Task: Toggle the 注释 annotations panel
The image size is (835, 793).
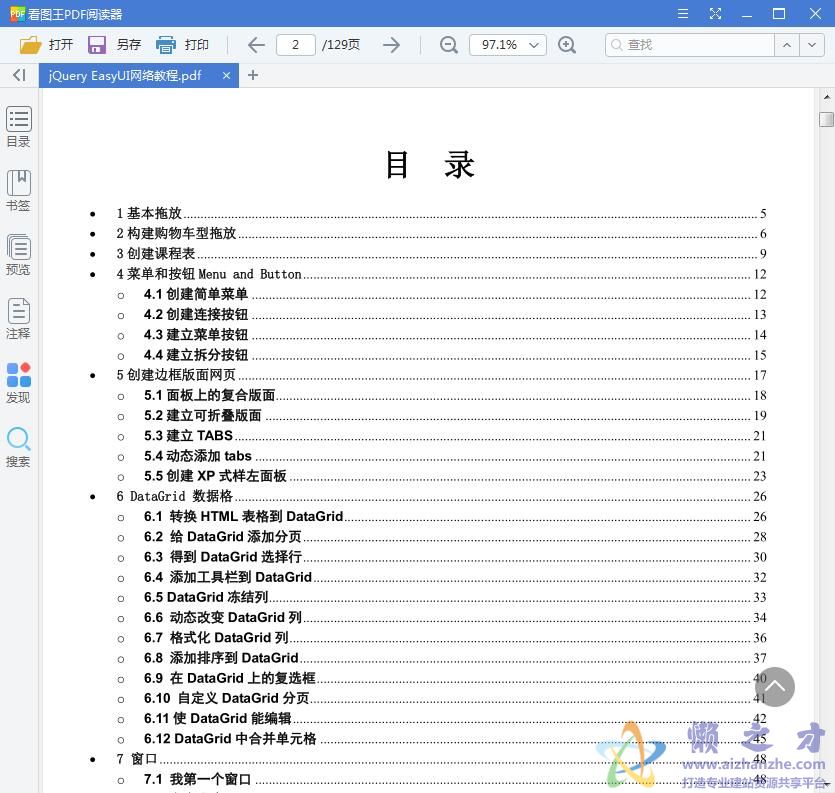Action: pyautogui.click(x=18, y=318)
